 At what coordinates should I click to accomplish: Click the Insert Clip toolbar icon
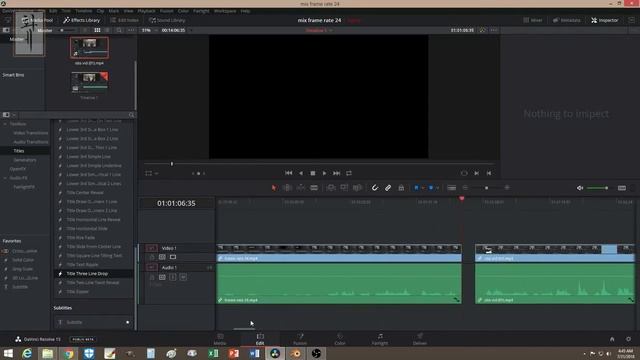coord(331,188)
